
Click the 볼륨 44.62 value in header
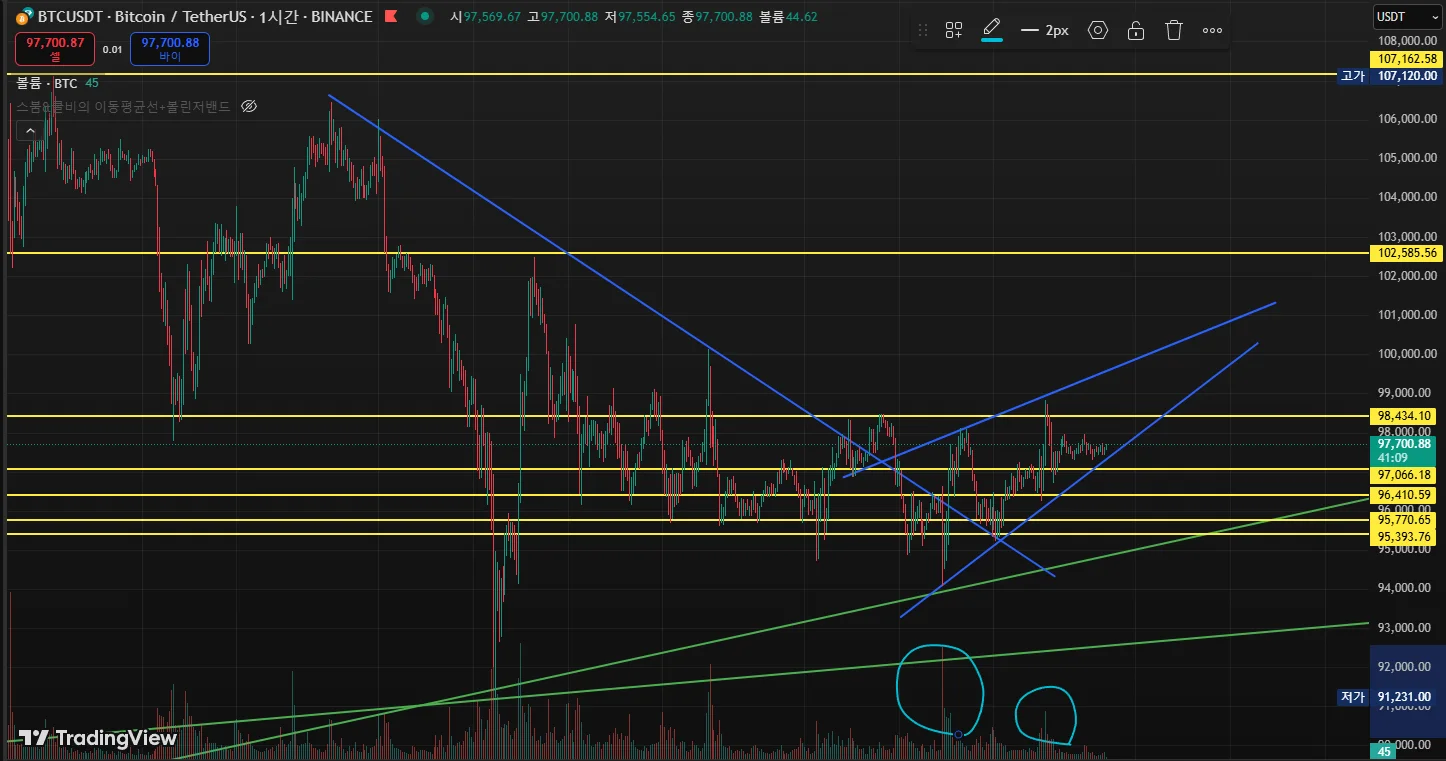[788, 16]
